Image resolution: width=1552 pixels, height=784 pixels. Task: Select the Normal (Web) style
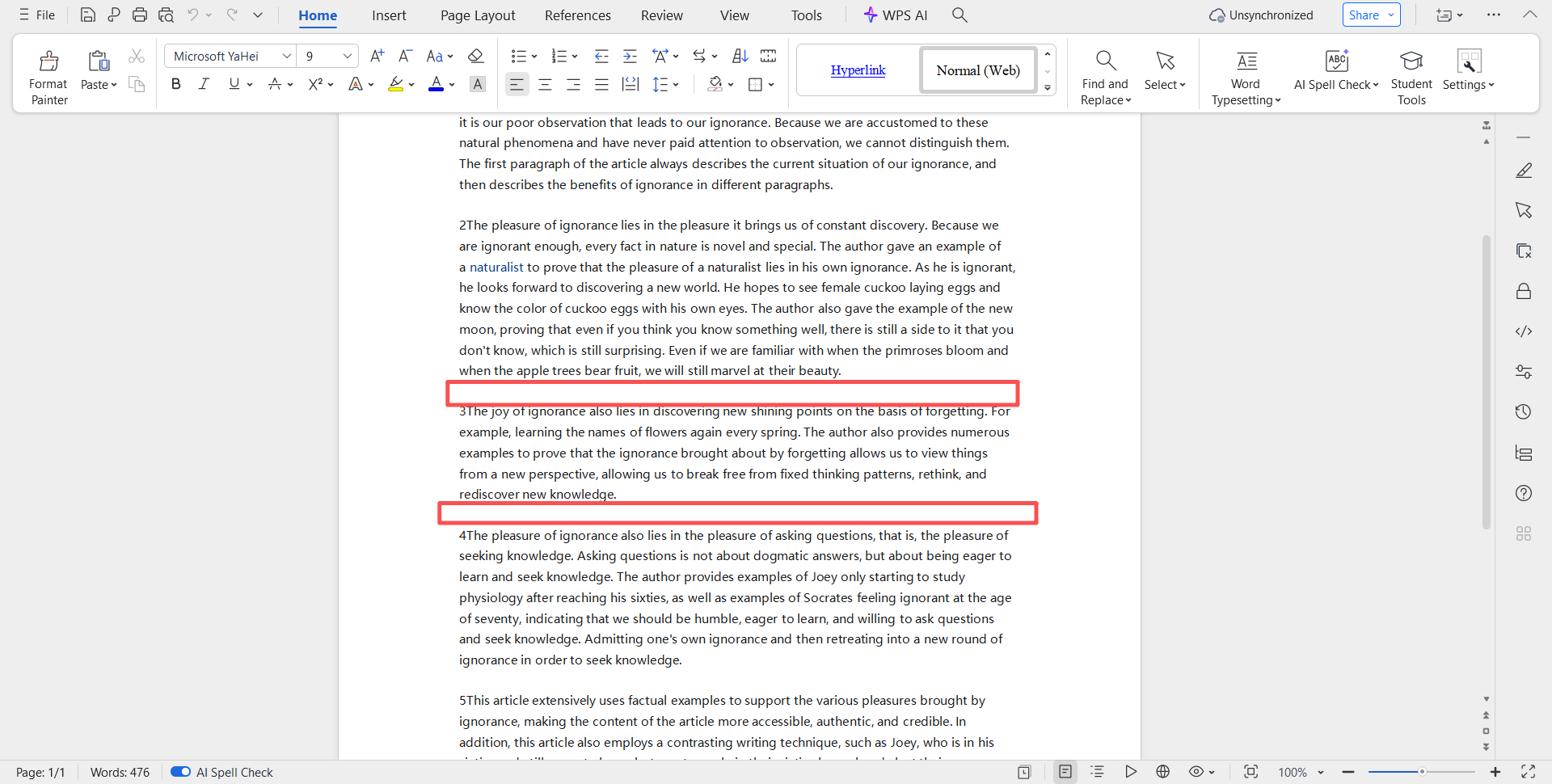pos(977,70)
